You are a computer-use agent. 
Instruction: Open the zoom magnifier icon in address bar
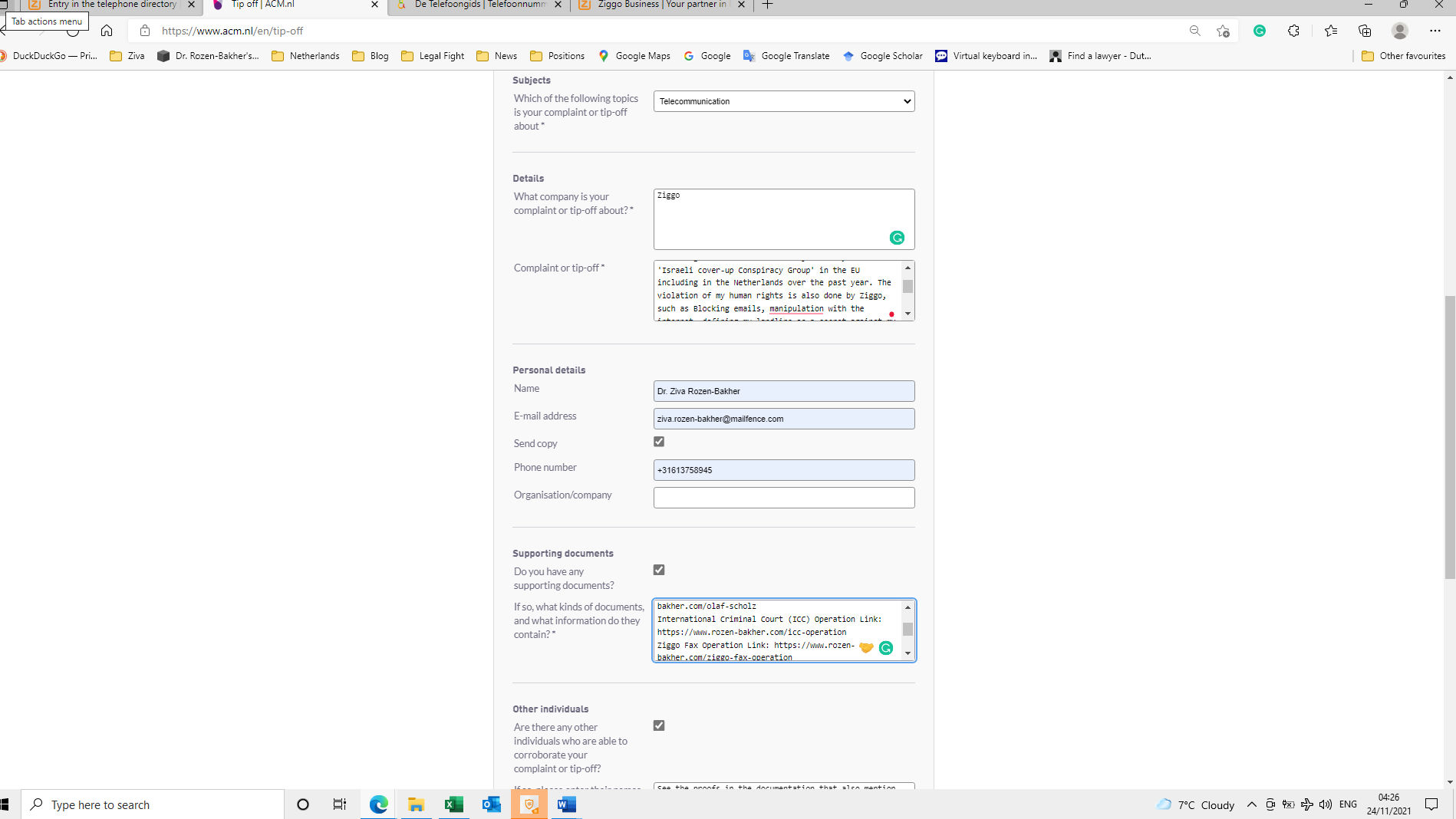click(1194, 31)
